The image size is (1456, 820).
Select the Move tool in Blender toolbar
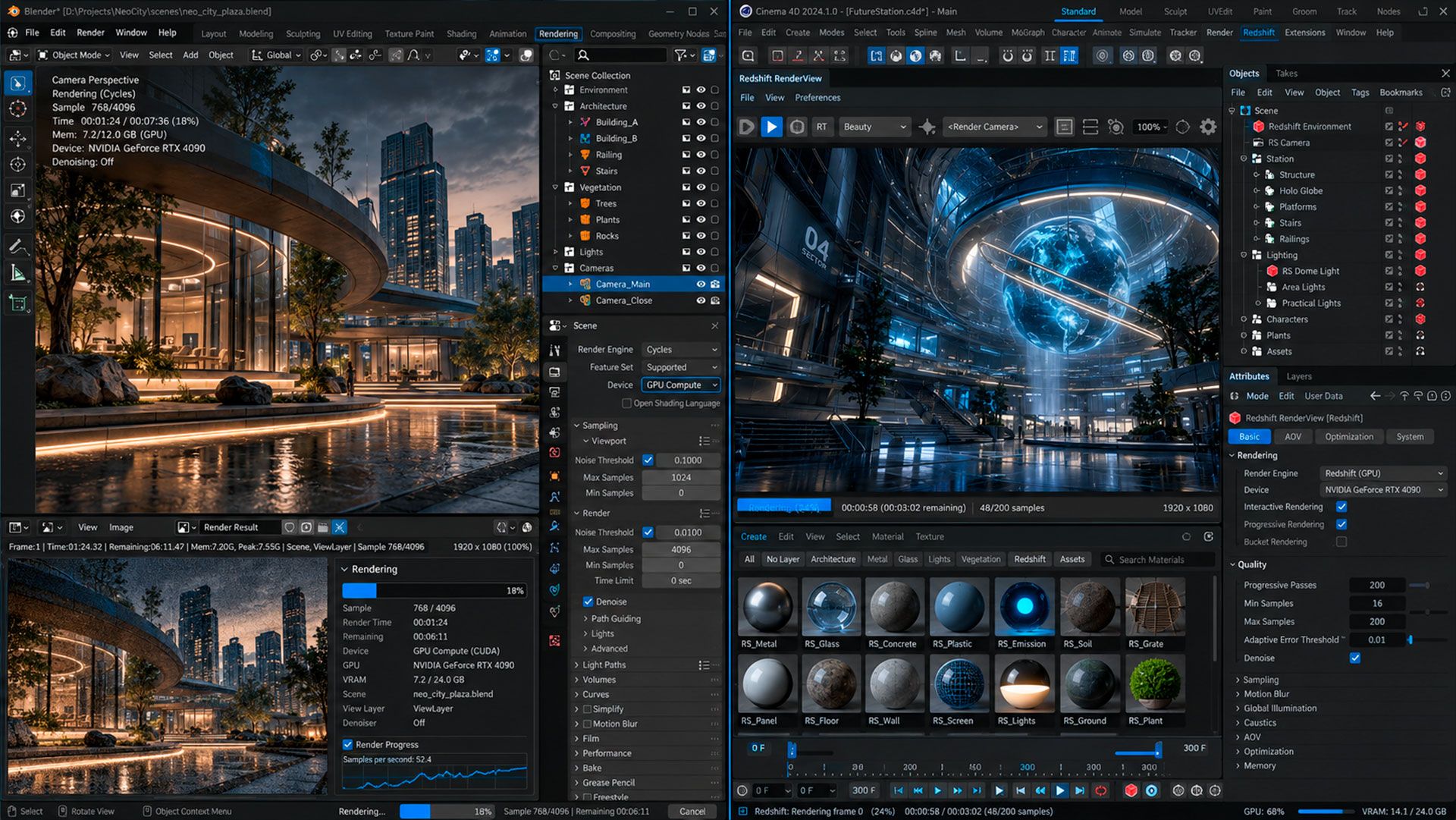pos(17,138)
